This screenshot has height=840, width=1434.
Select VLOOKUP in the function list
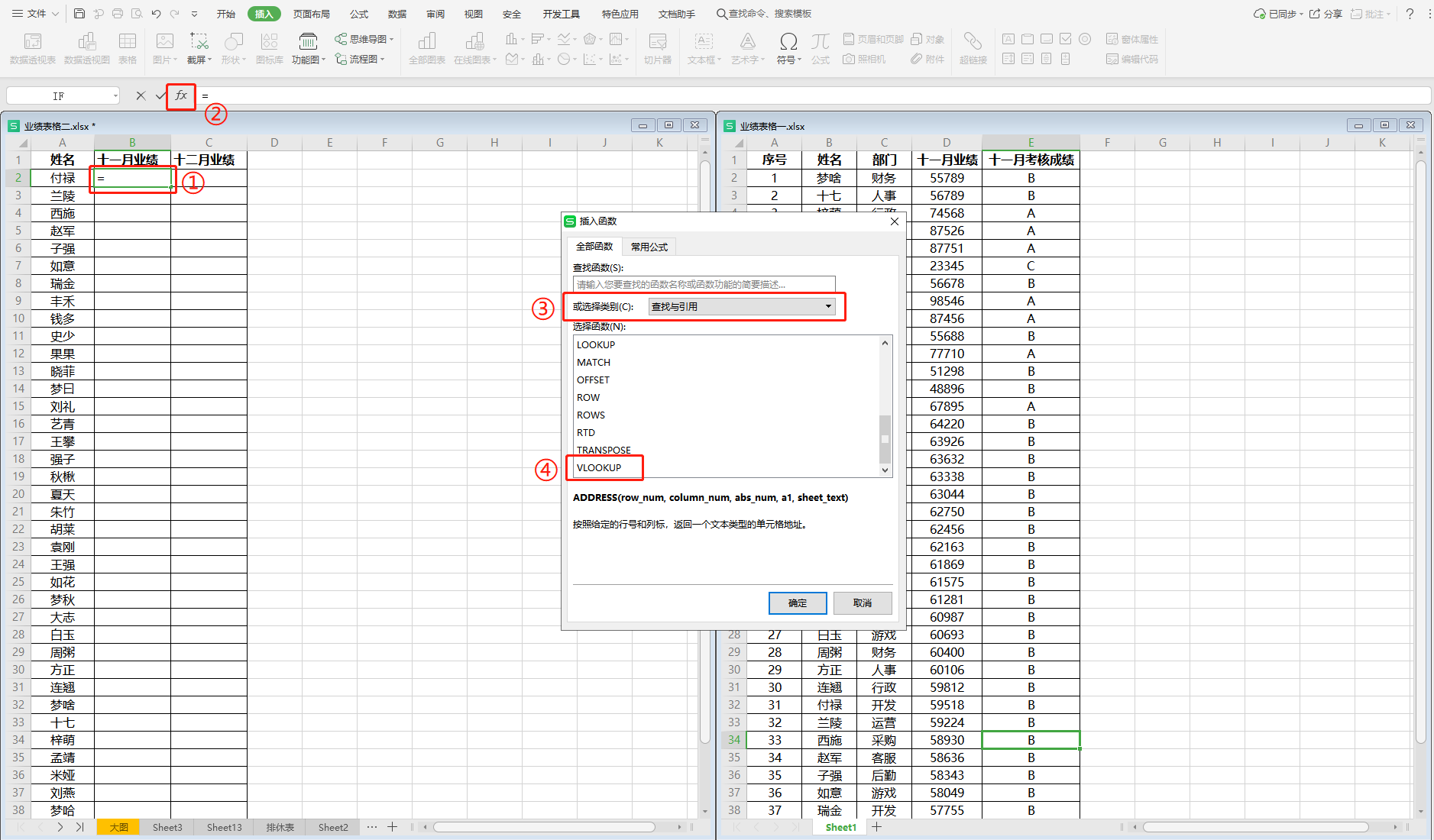pyautogui.click(x=599, y=468)
